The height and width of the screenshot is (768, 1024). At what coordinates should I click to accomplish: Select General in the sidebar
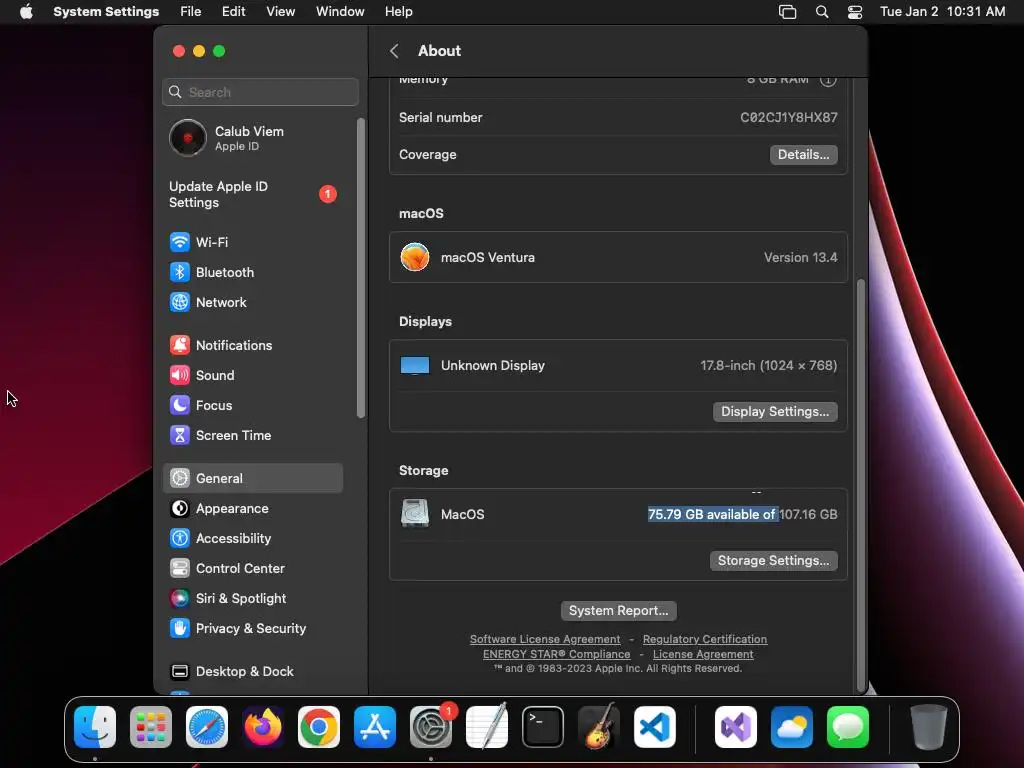click(x=253, y=478)
